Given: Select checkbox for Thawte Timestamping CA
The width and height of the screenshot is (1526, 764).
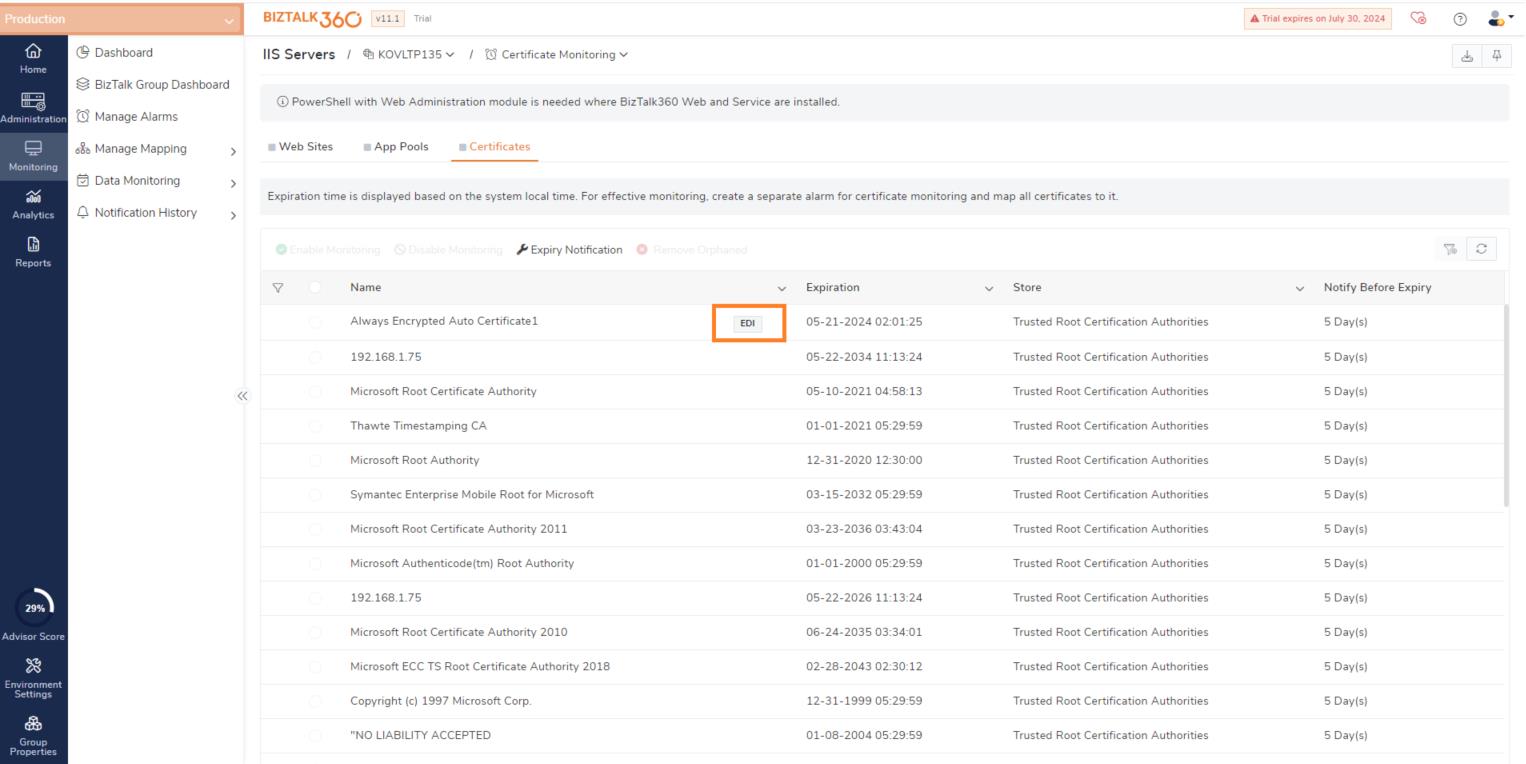Looking at the screenshot, I should tap(316, 426).
